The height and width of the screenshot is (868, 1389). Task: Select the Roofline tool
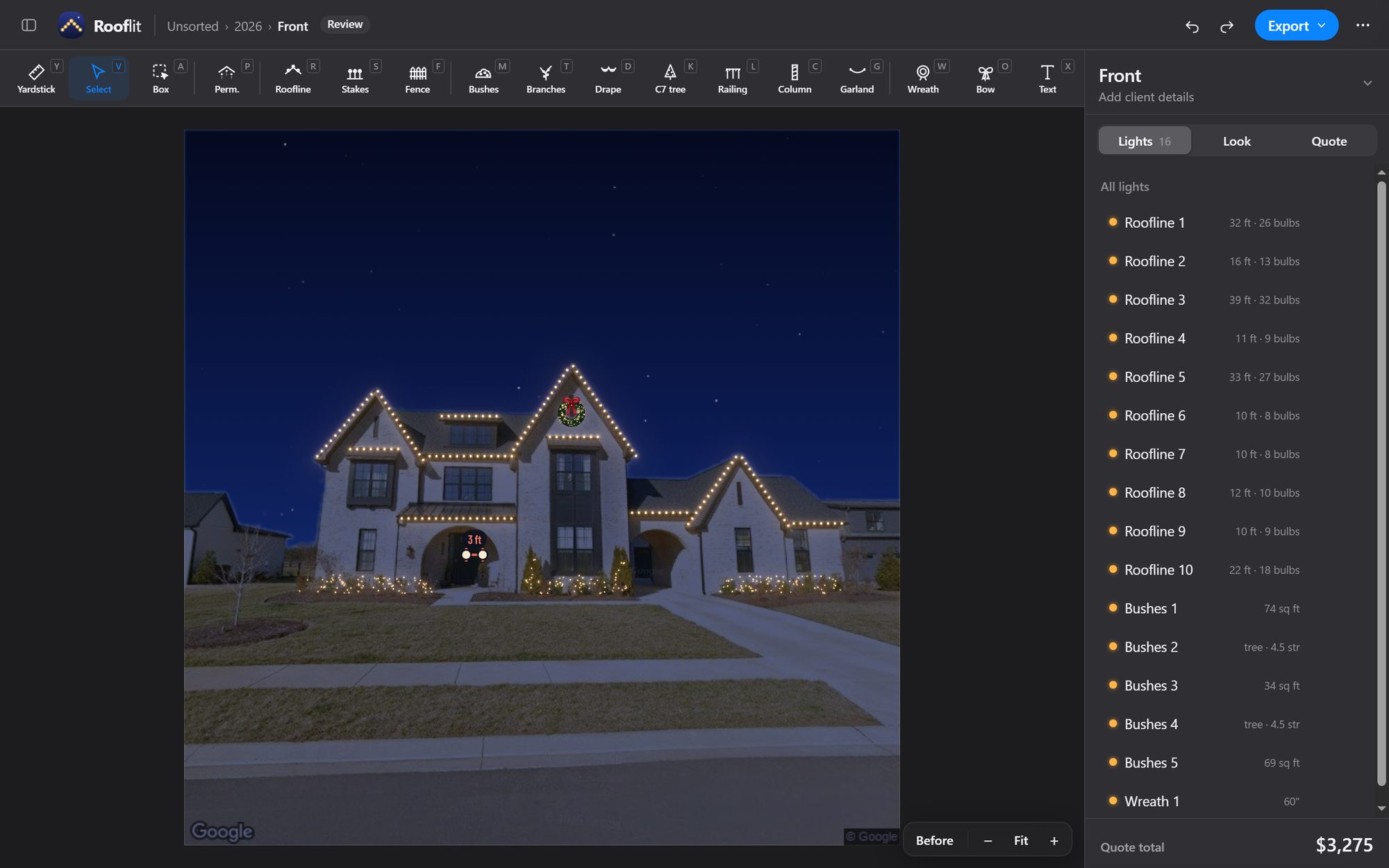pos(293,78)
